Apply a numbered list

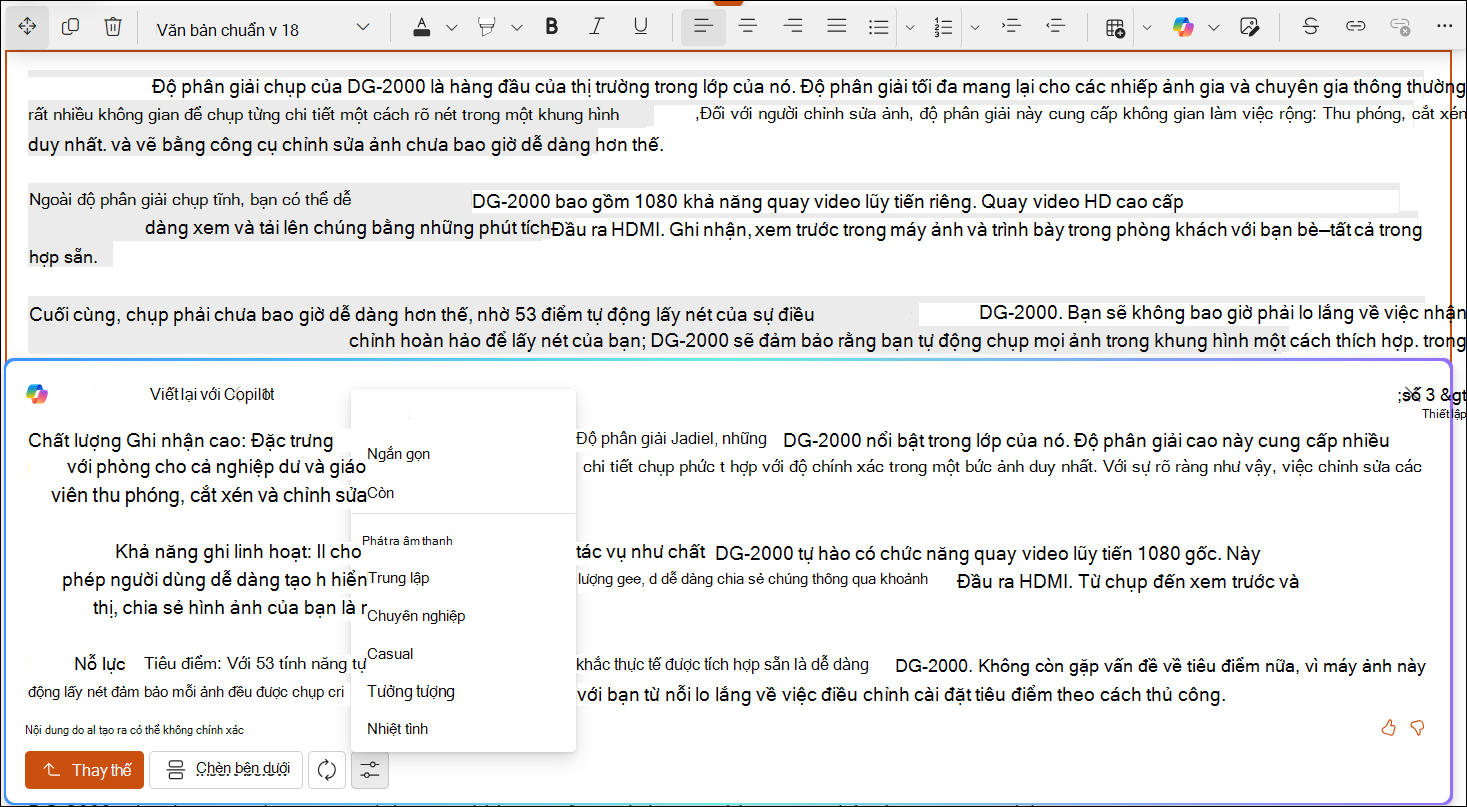[x=943, y=27]
